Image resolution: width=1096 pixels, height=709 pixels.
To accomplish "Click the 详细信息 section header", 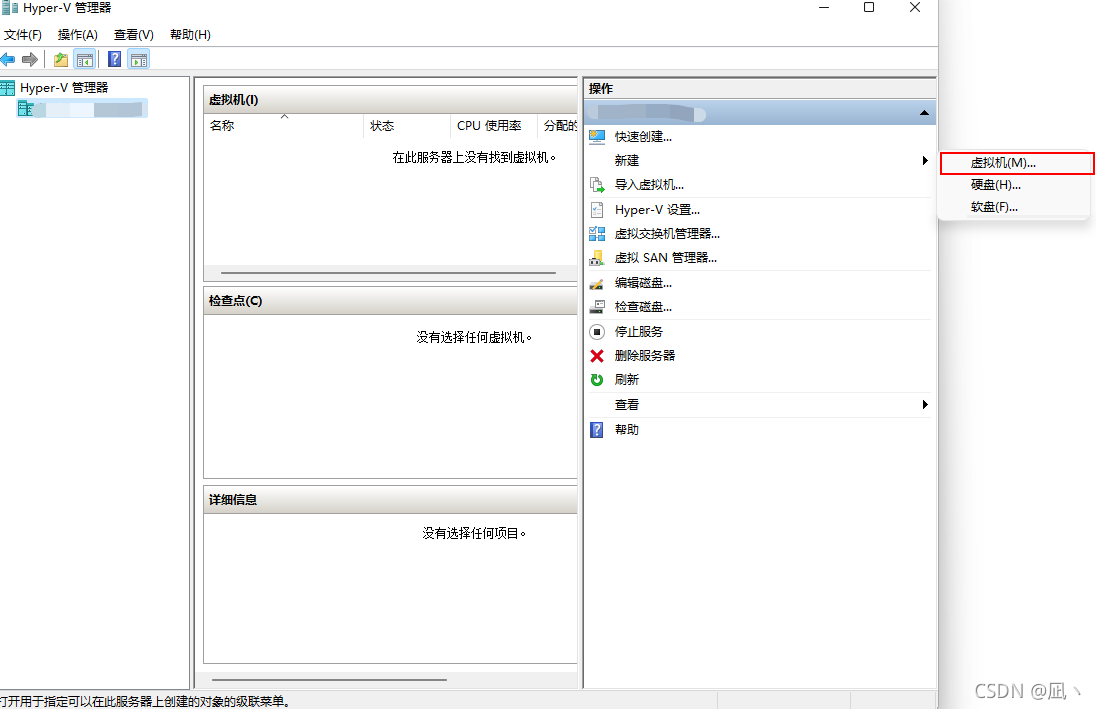I will click(390, 500).
